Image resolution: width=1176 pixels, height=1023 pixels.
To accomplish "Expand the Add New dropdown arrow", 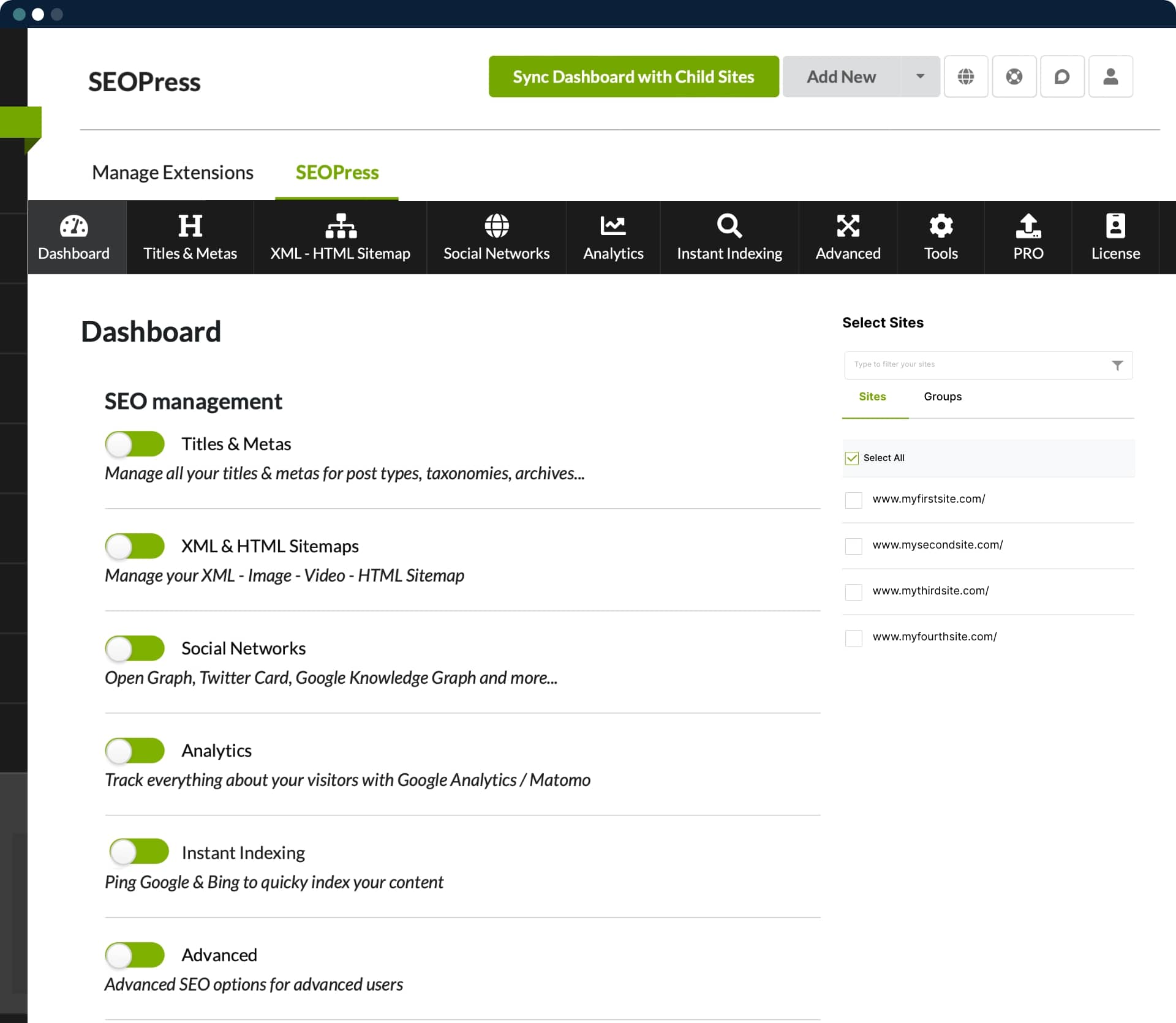I will pyautogui.click(x=920, y=77).
